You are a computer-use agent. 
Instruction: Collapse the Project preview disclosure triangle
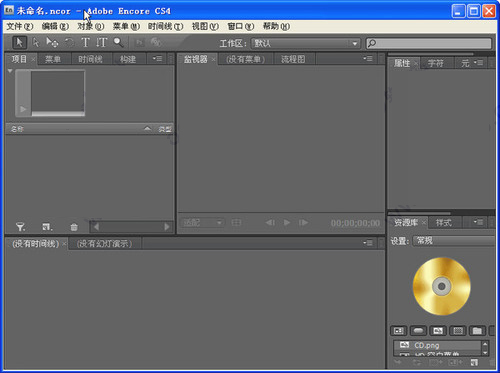[x=10, y=71]
